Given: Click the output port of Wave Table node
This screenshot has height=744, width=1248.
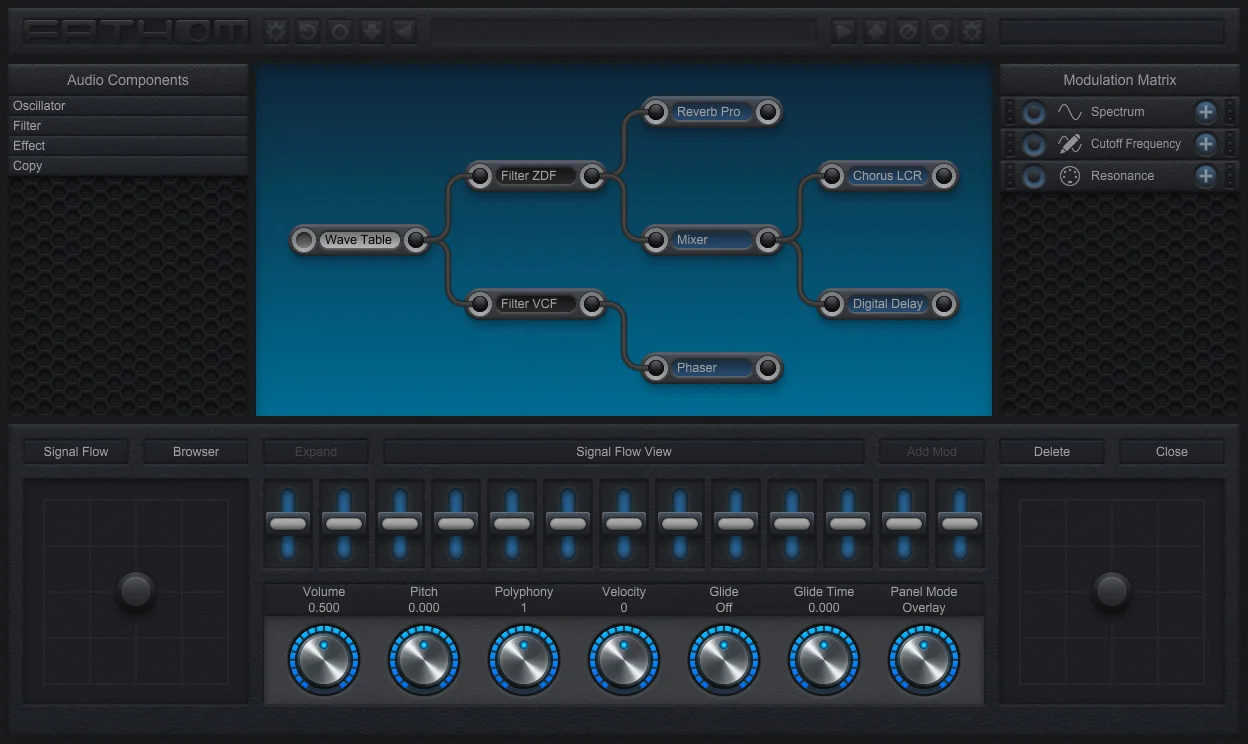Looking at the screenshot, I should tap(416, 240).
